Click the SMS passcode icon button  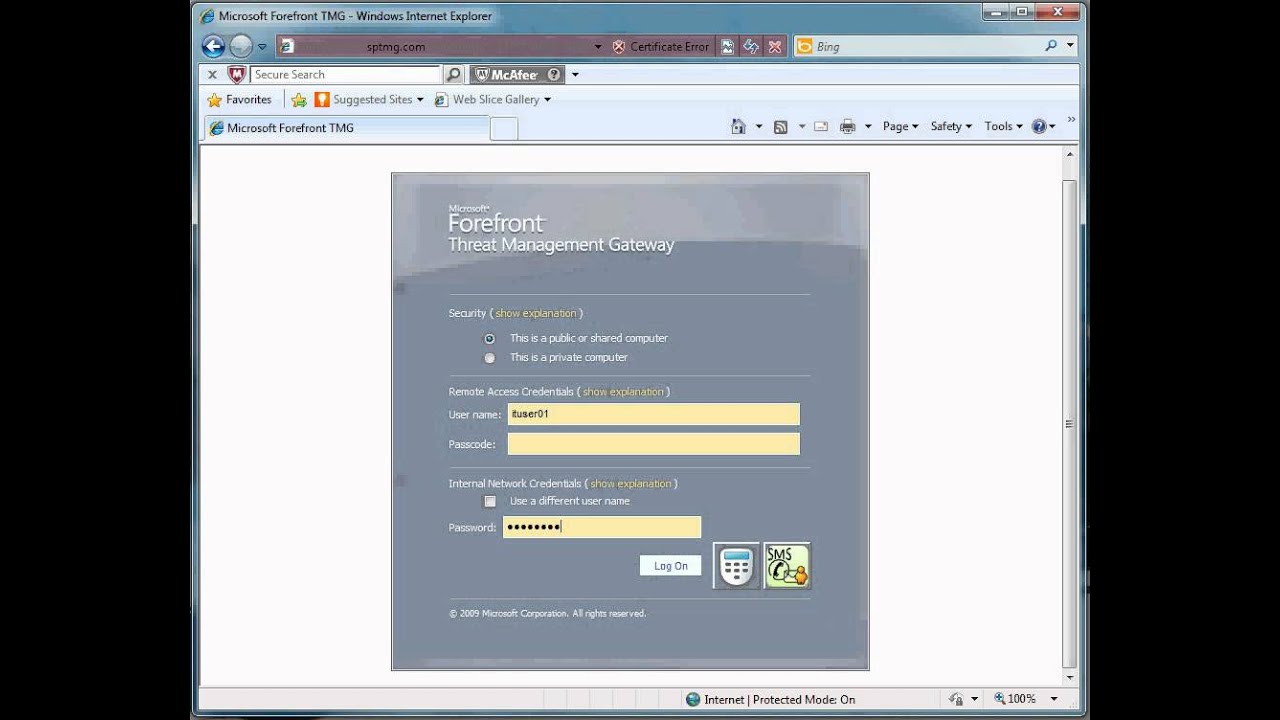point(787,566)
